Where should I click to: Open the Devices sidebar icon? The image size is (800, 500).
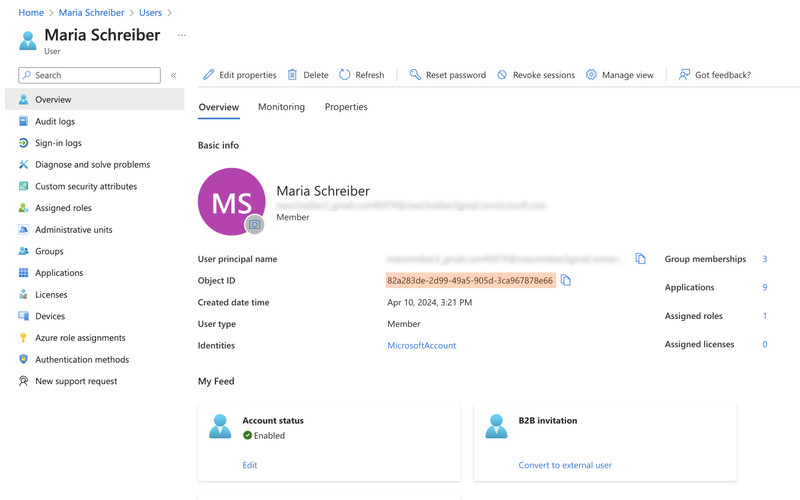(23, 316)
